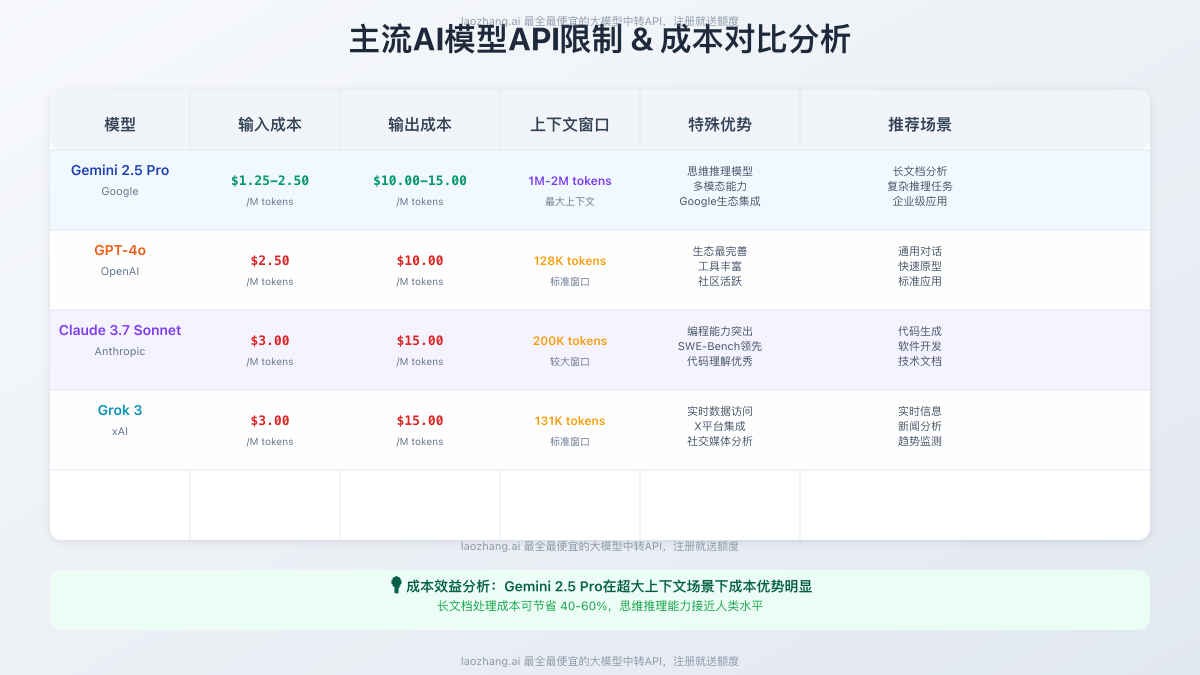This screenshot has width=1200, height=675.
Task: Select the $1.25–2.50 input price
Action: coord(270,181)
